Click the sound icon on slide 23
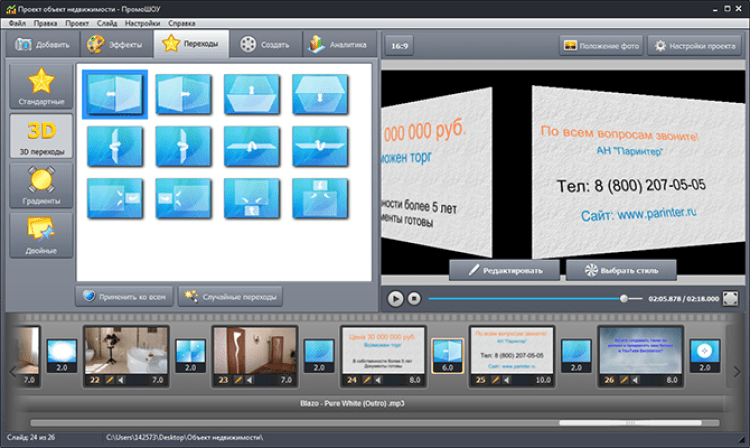This screenshot has width=750, height=448. point(250,380)
